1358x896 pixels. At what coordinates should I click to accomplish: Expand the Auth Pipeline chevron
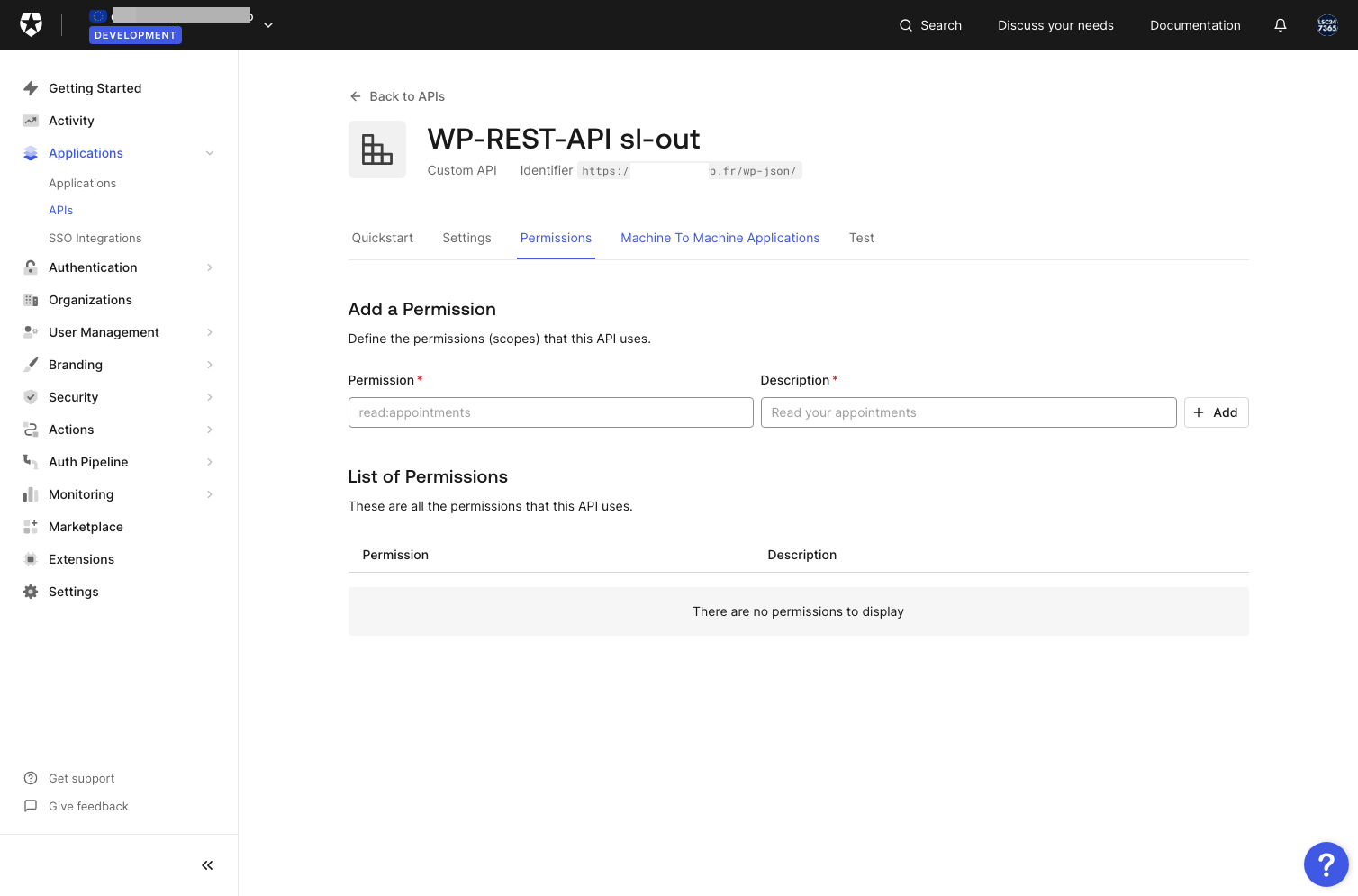click(x=210, y=462)
